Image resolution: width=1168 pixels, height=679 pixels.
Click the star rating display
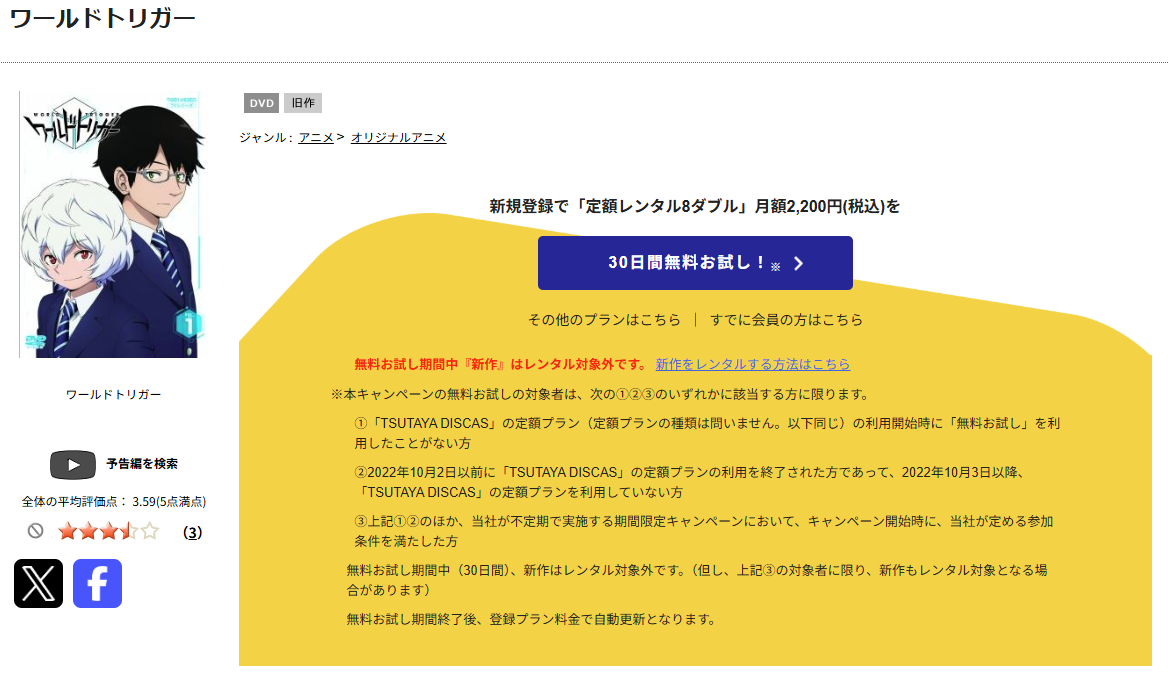pyautogui.click(x=109, y=531)
